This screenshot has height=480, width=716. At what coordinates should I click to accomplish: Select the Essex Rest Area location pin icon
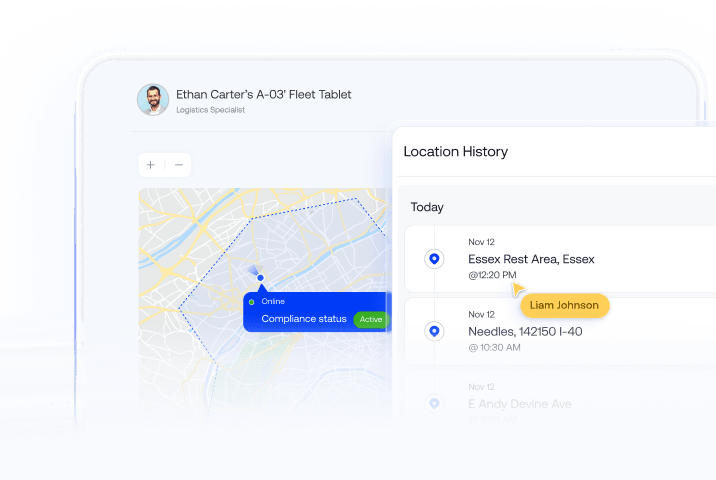pos(434,259)
